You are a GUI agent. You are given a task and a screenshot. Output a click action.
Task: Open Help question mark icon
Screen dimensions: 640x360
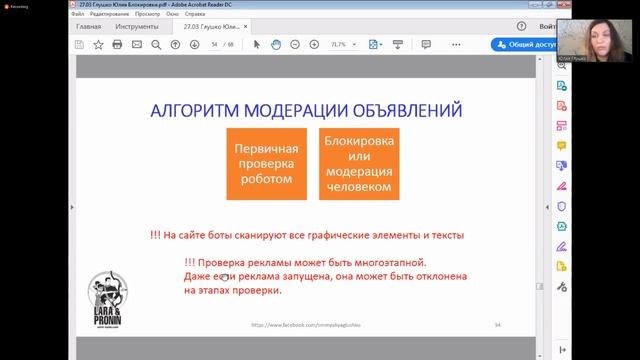[521, 26]
